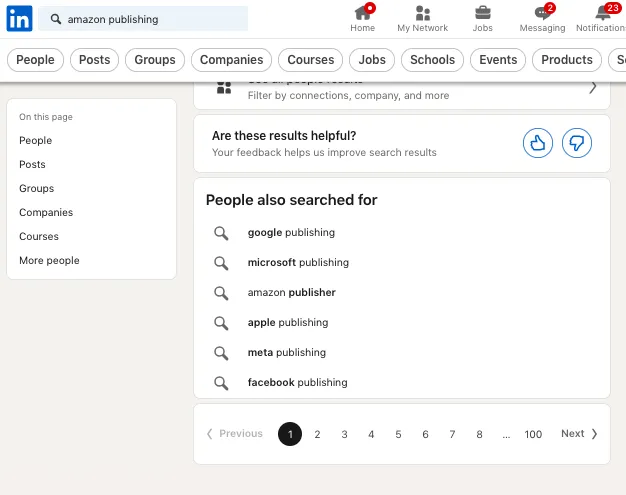
Task: Click the Previous pagination label
Action: click(241, 434)
